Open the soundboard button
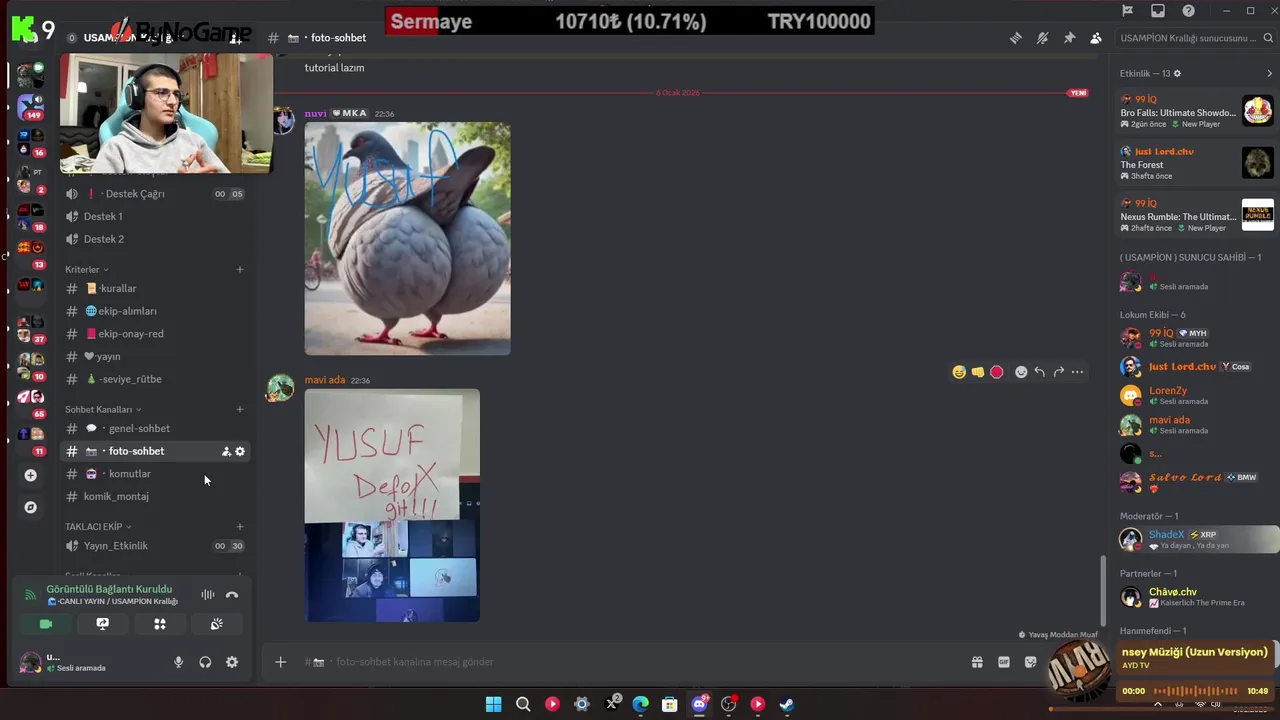This screenshot has height=720, width=1280. tap(216, 624)
